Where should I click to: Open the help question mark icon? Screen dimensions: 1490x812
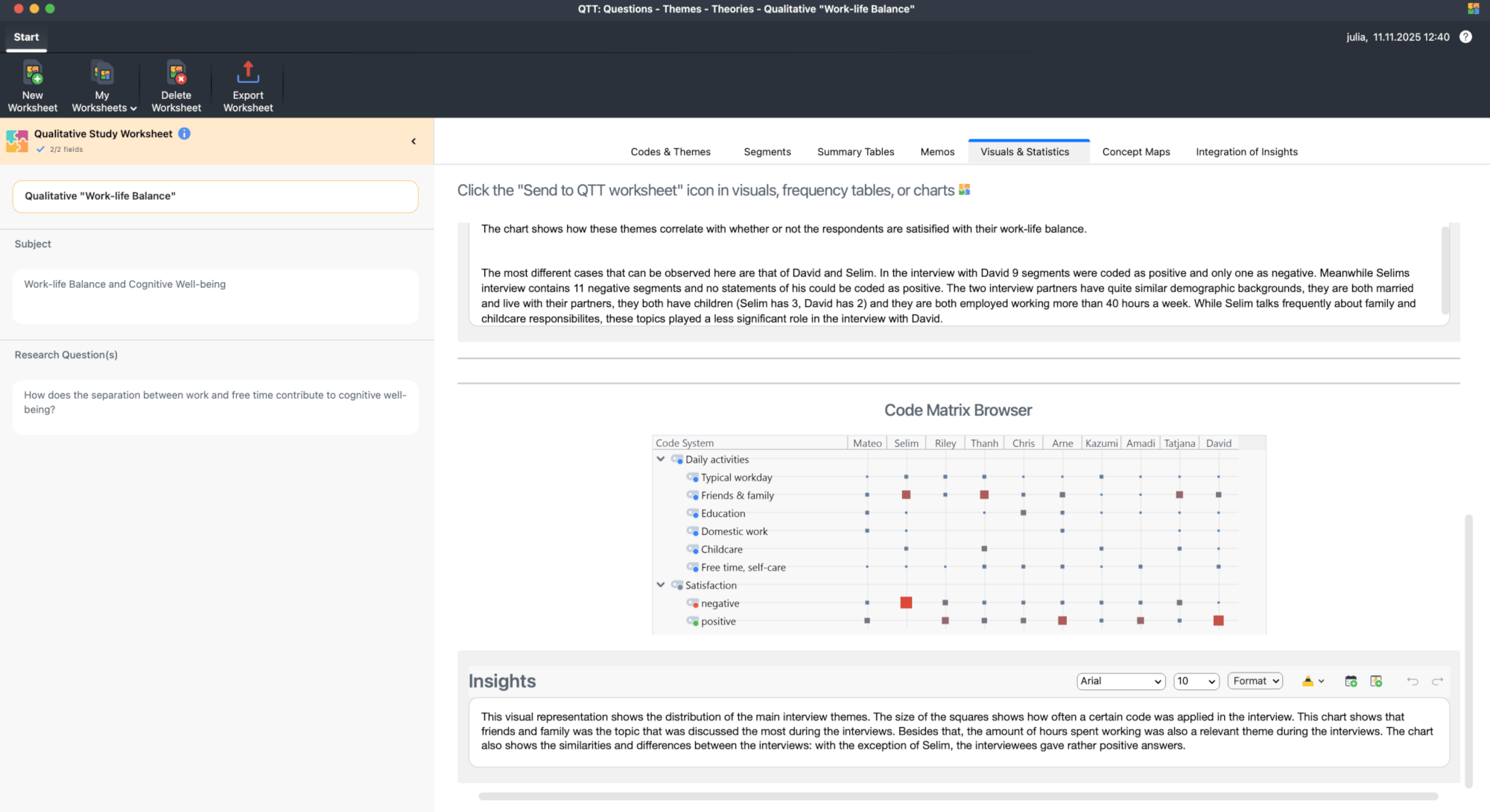[1465, 37]
